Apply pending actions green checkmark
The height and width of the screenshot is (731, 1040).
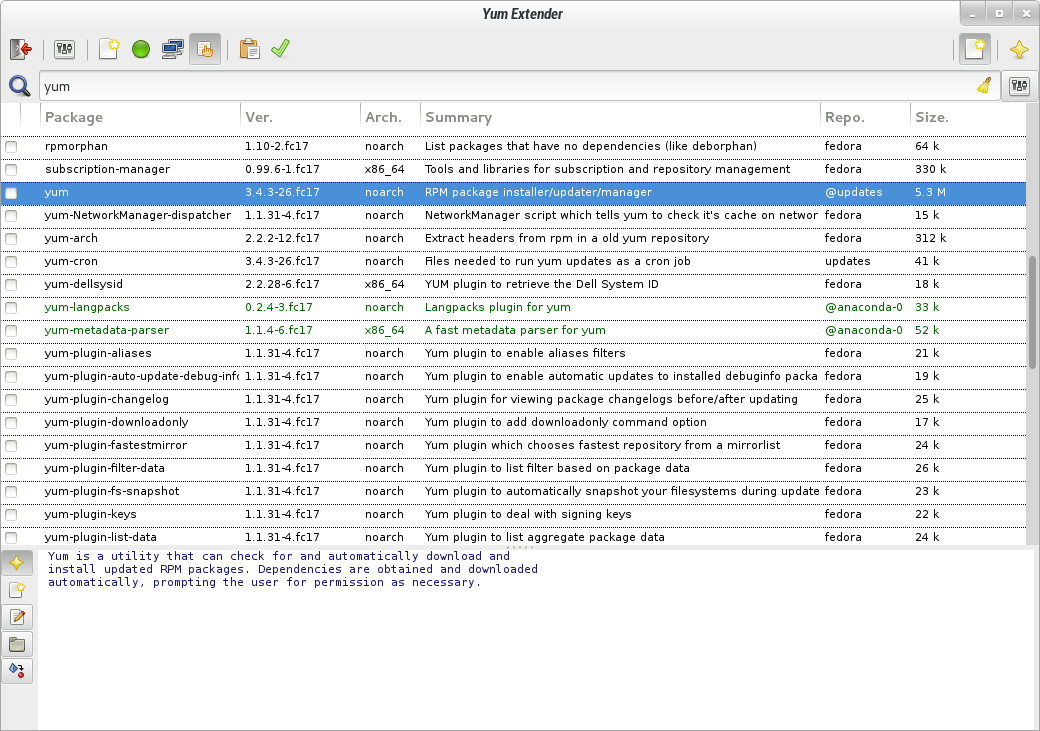281,48
